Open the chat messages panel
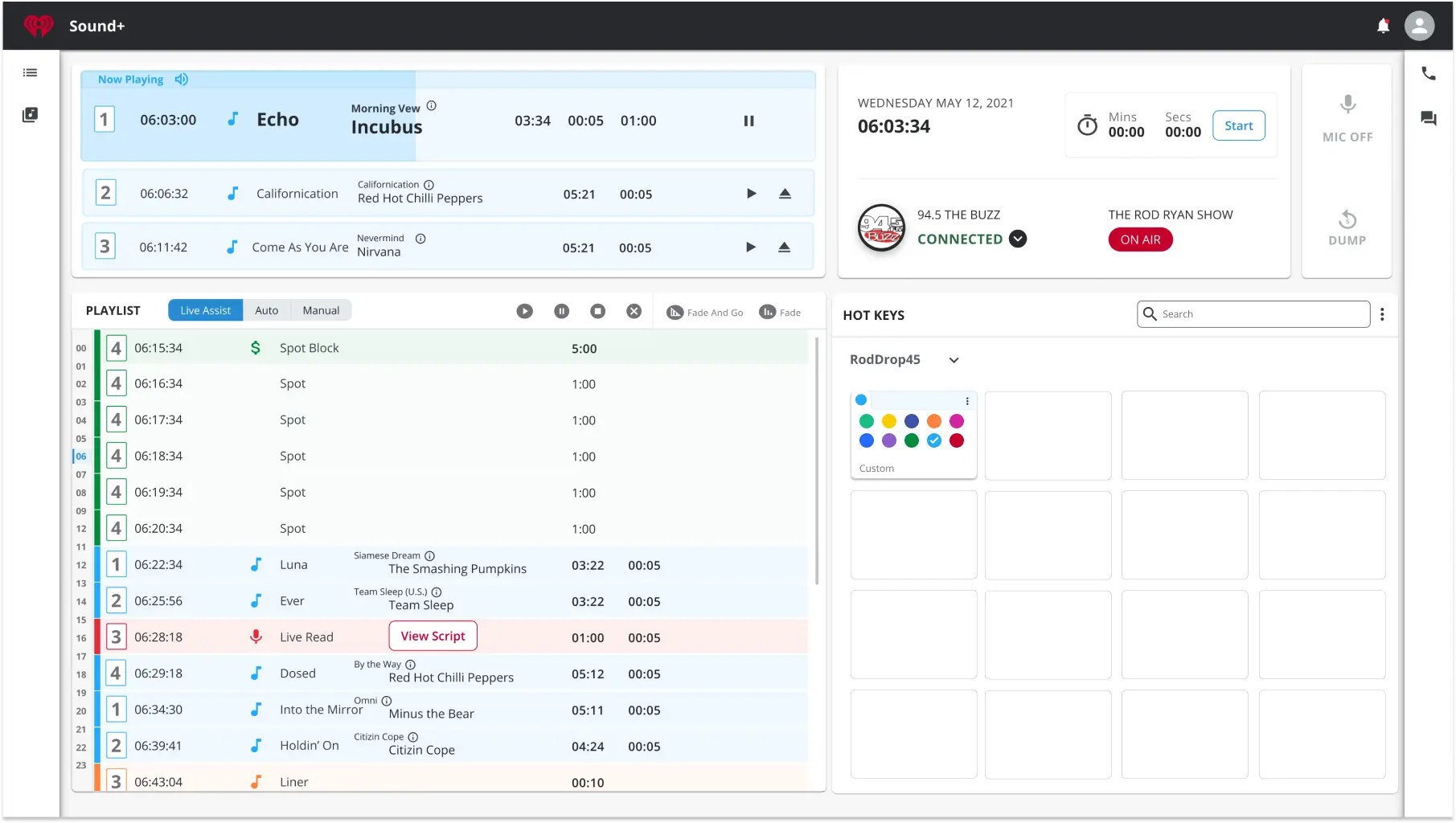Image resolution: width=1456 pixels, height=823 pixels. 1429,118
